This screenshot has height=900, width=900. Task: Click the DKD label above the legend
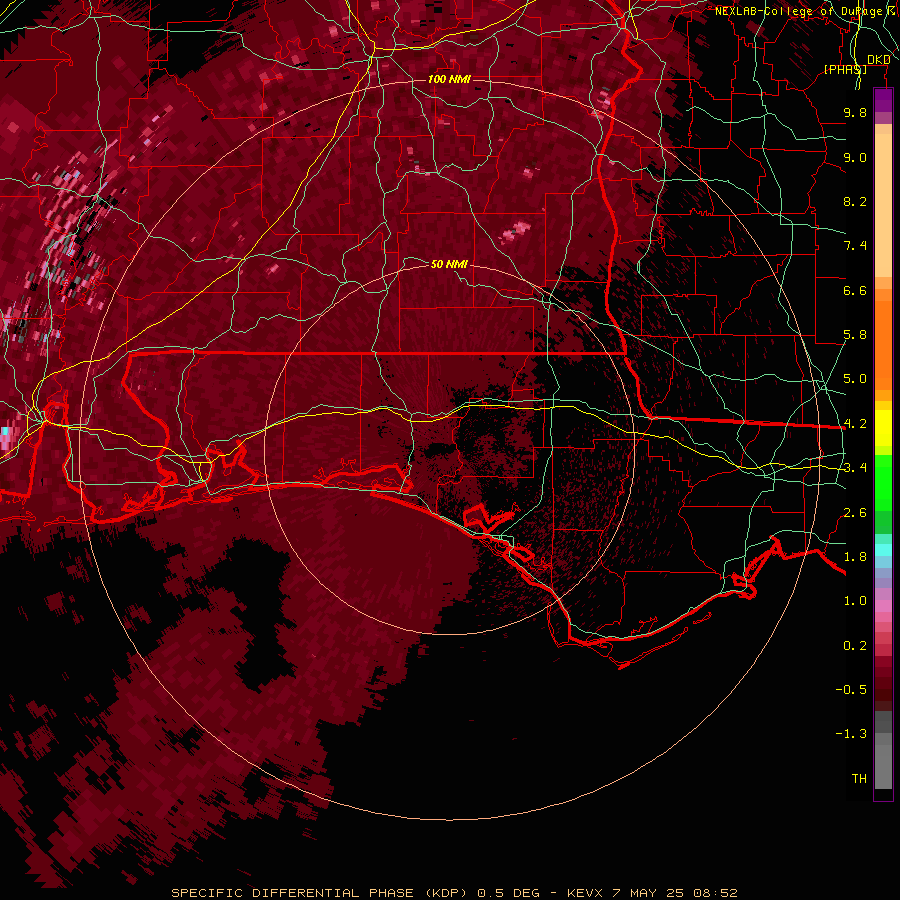click(x=879, y=60)
